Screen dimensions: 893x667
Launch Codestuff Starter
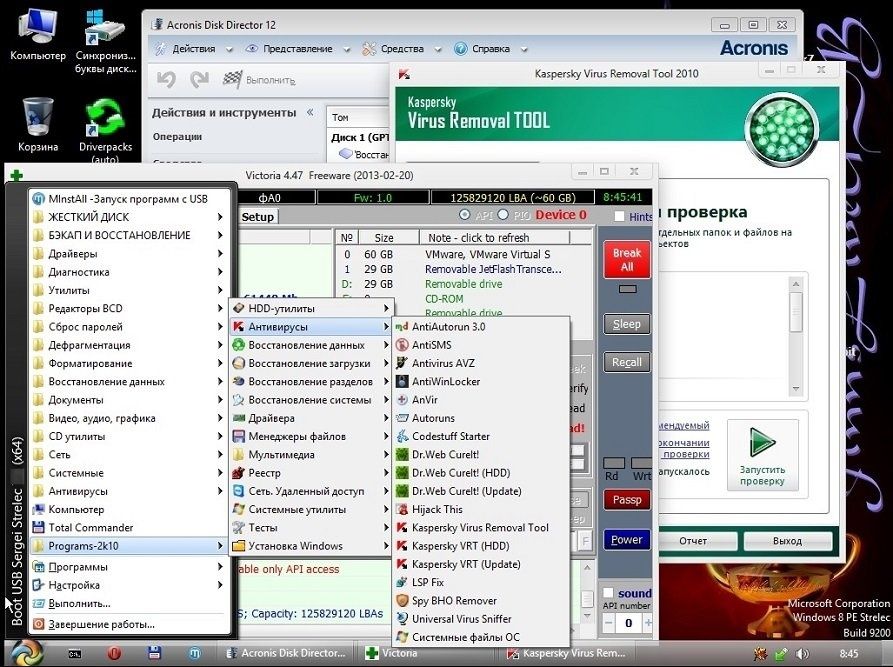[481, 436]
